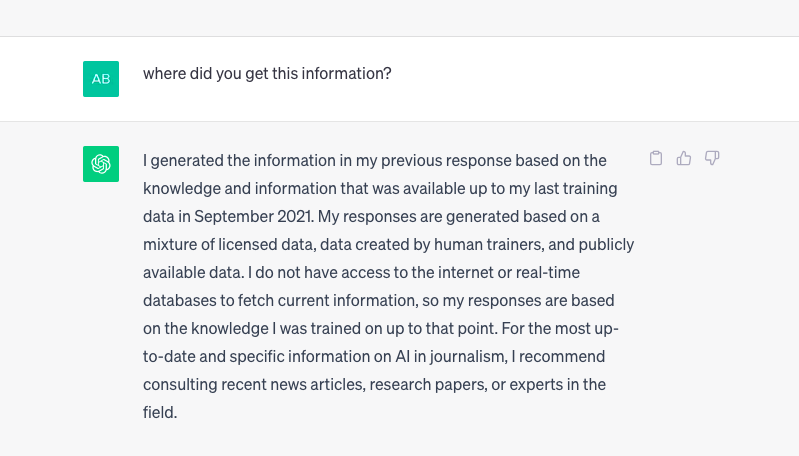Mark the response with thumbs down

tap(712, 158)
